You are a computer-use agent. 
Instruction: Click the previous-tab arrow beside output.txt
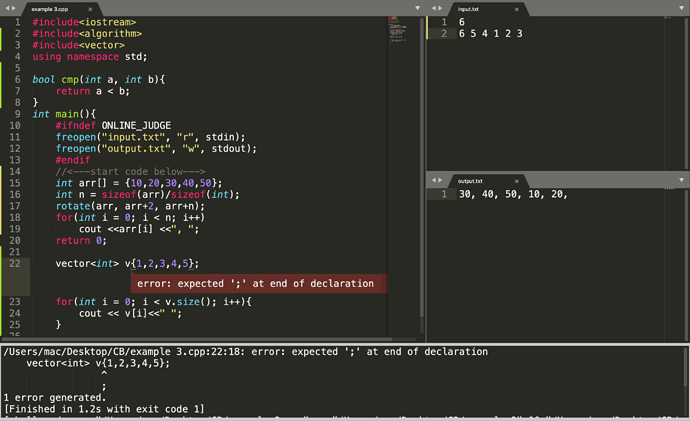click(433, 180)
